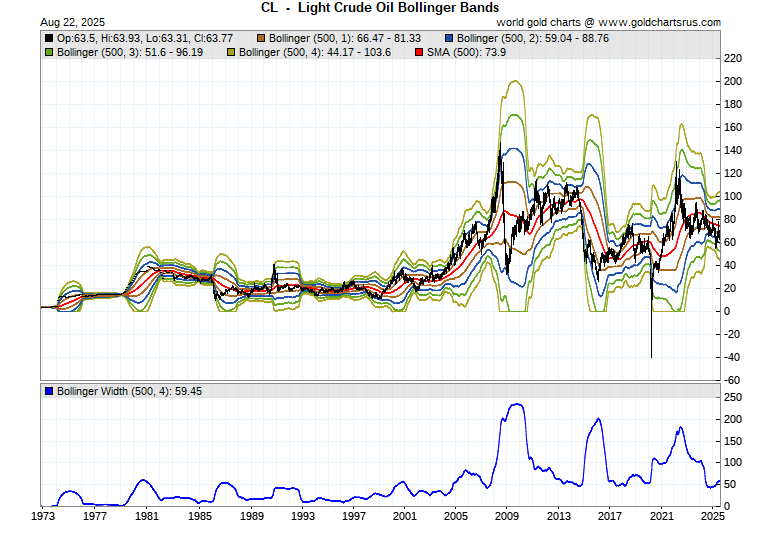Click the 80 label on the price axis
This screenshot has height=542, width=760.
click(x=730, y=219)
